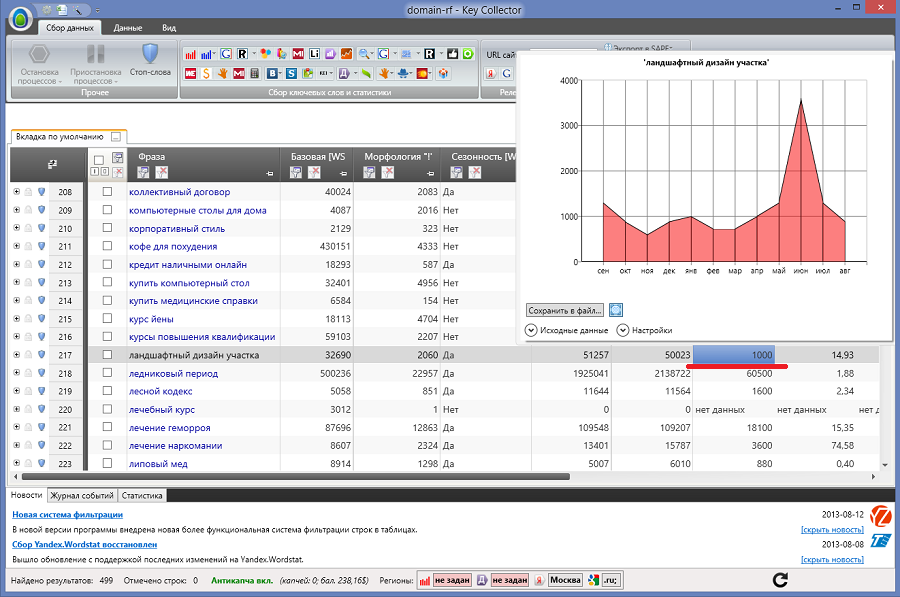Screen dimensions: 900x597
Task: Click the Rambler R icon in toolbar's top row
Action: (242, 54)
